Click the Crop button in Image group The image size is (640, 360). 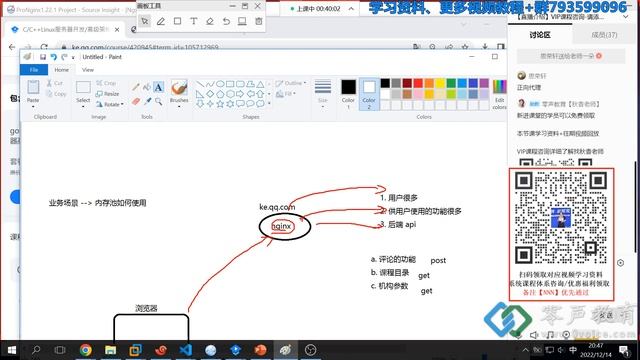(106, 83)
